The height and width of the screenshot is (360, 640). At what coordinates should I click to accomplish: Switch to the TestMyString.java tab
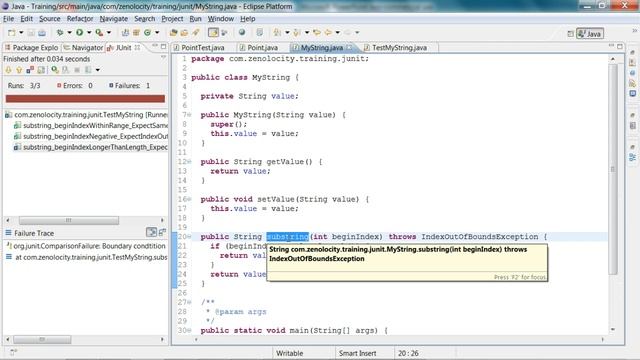[399, 48]
